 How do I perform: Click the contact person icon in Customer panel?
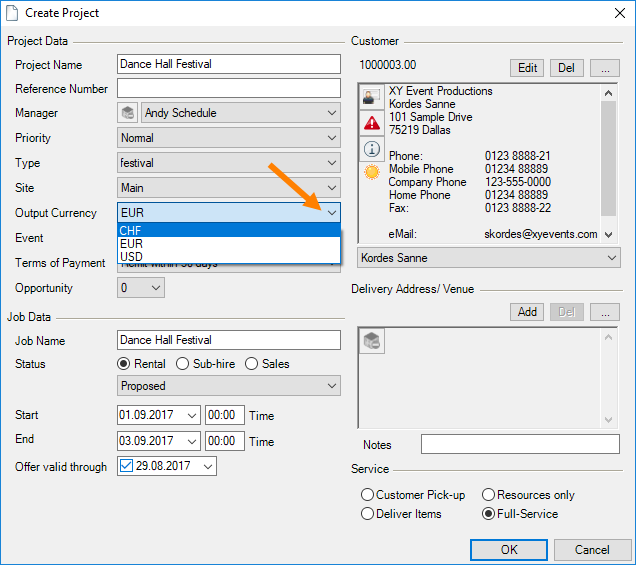pos(371,98)
